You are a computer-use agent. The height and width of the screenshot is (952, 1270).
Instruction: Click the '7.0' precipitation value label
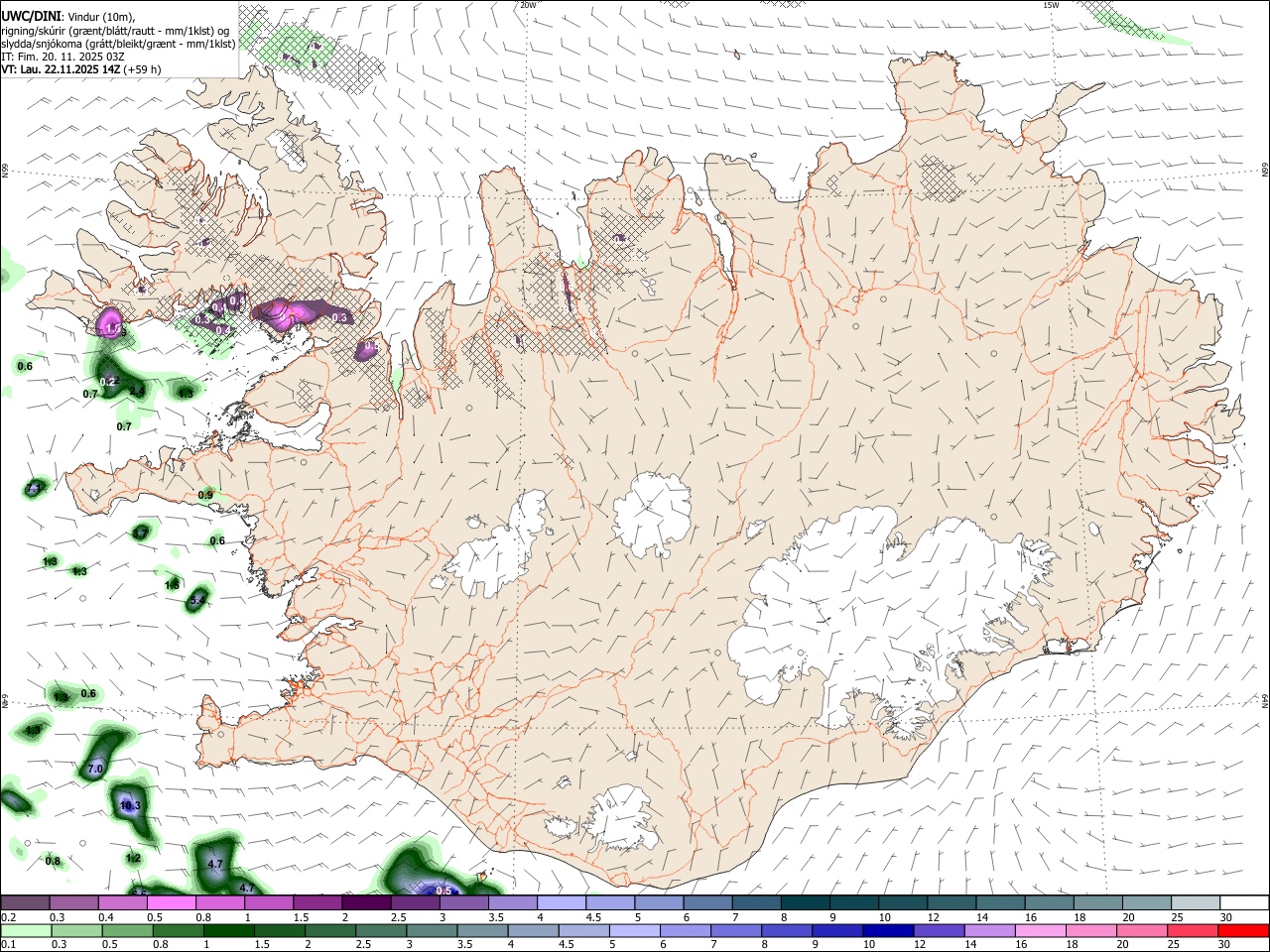pos(95,769)
